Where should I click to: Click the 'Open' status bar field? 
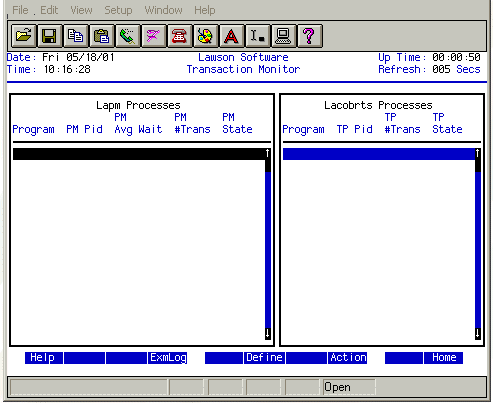click(x=349, y=387)
